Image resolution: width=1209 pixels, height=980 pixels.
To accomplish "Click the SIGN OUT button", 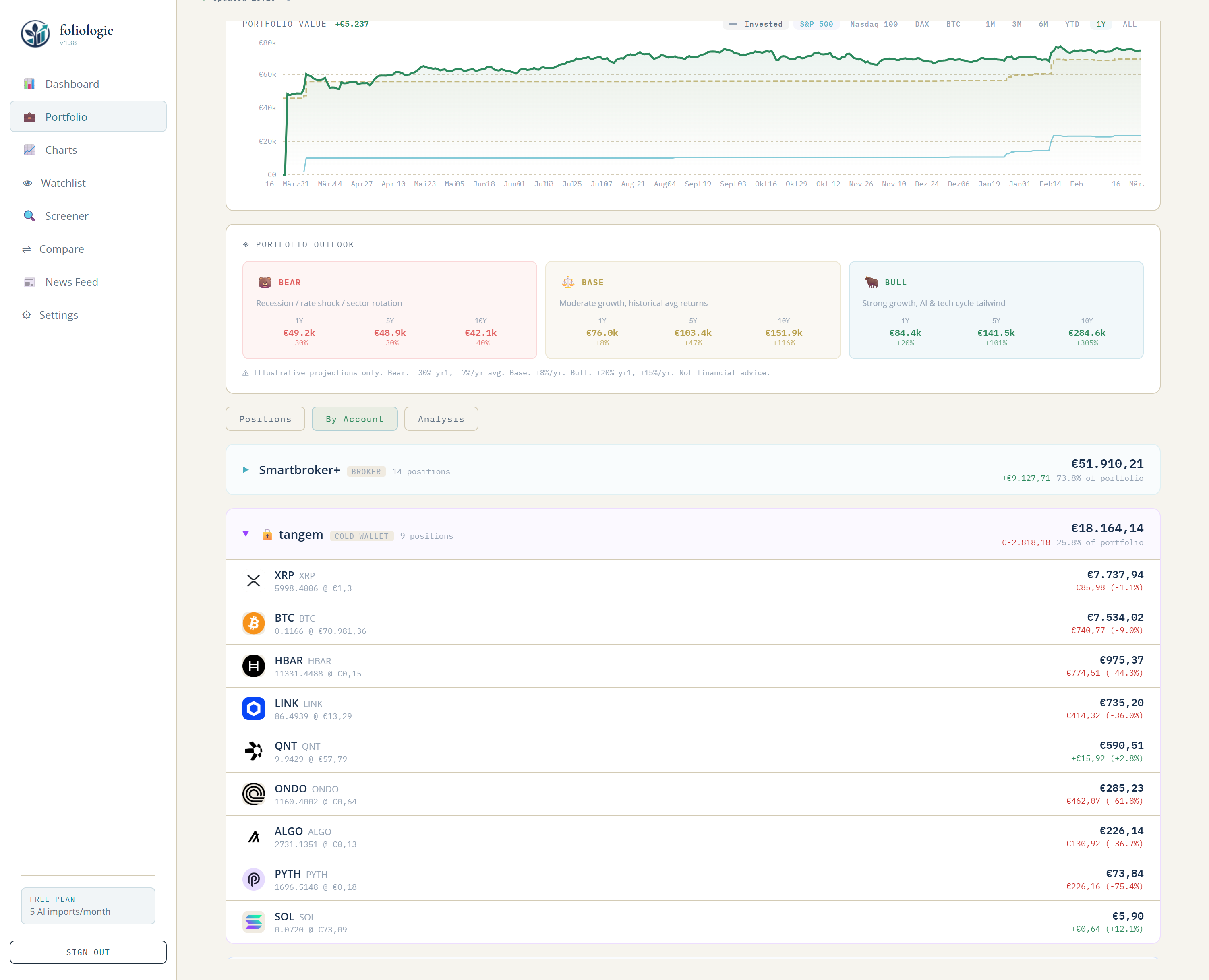I will [88, 952].
